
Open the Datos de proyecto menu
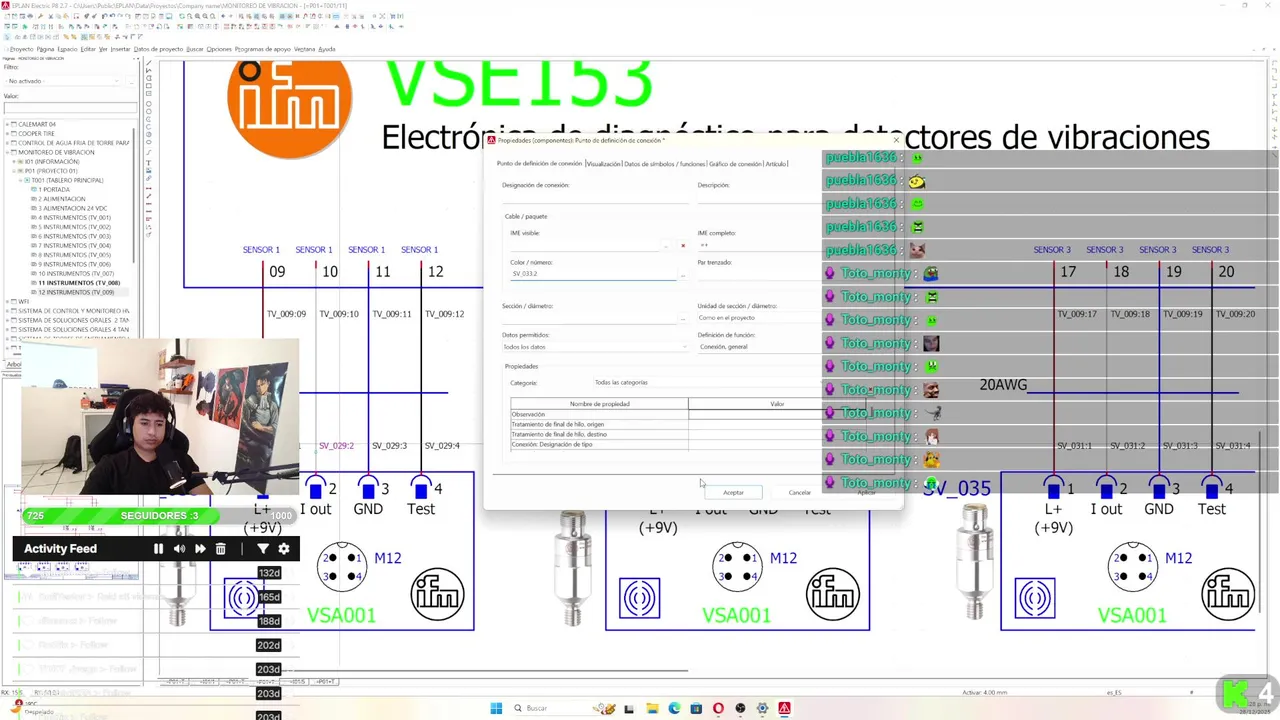[158, 49]
